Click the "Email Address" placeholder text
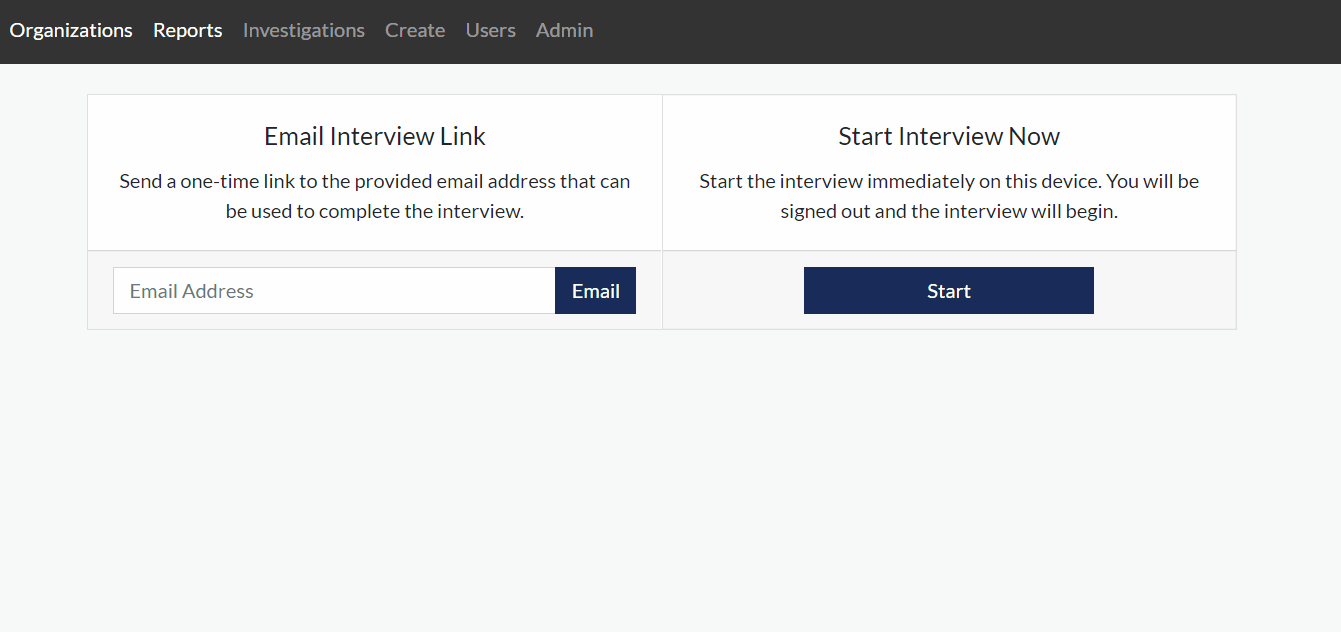 click(191, 291)
